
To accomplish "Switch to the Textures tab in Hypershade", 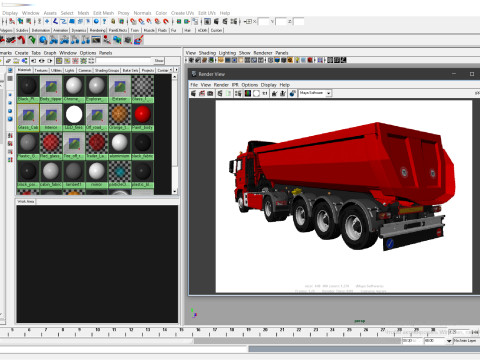I will click(x=41, y=70).
